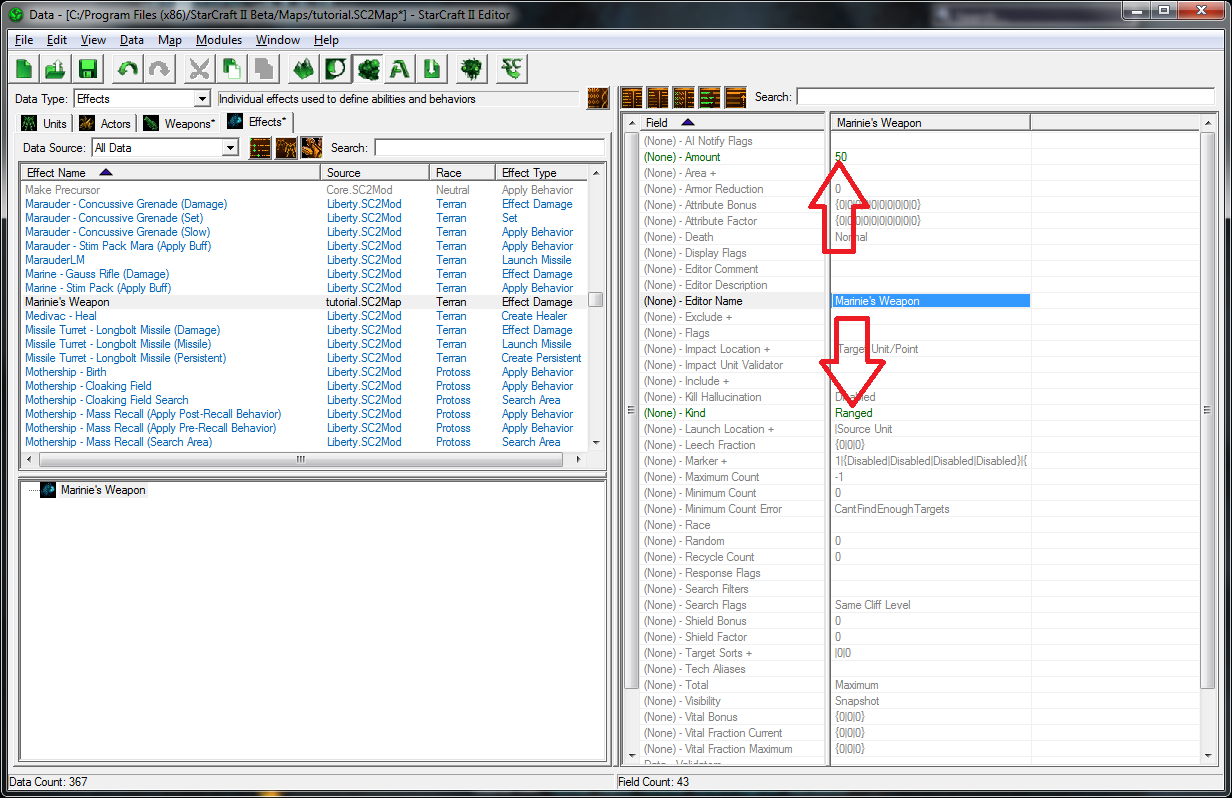Screen dimensions: 1232x798
Task: Open the Modules menu
Action: [219, 40]
